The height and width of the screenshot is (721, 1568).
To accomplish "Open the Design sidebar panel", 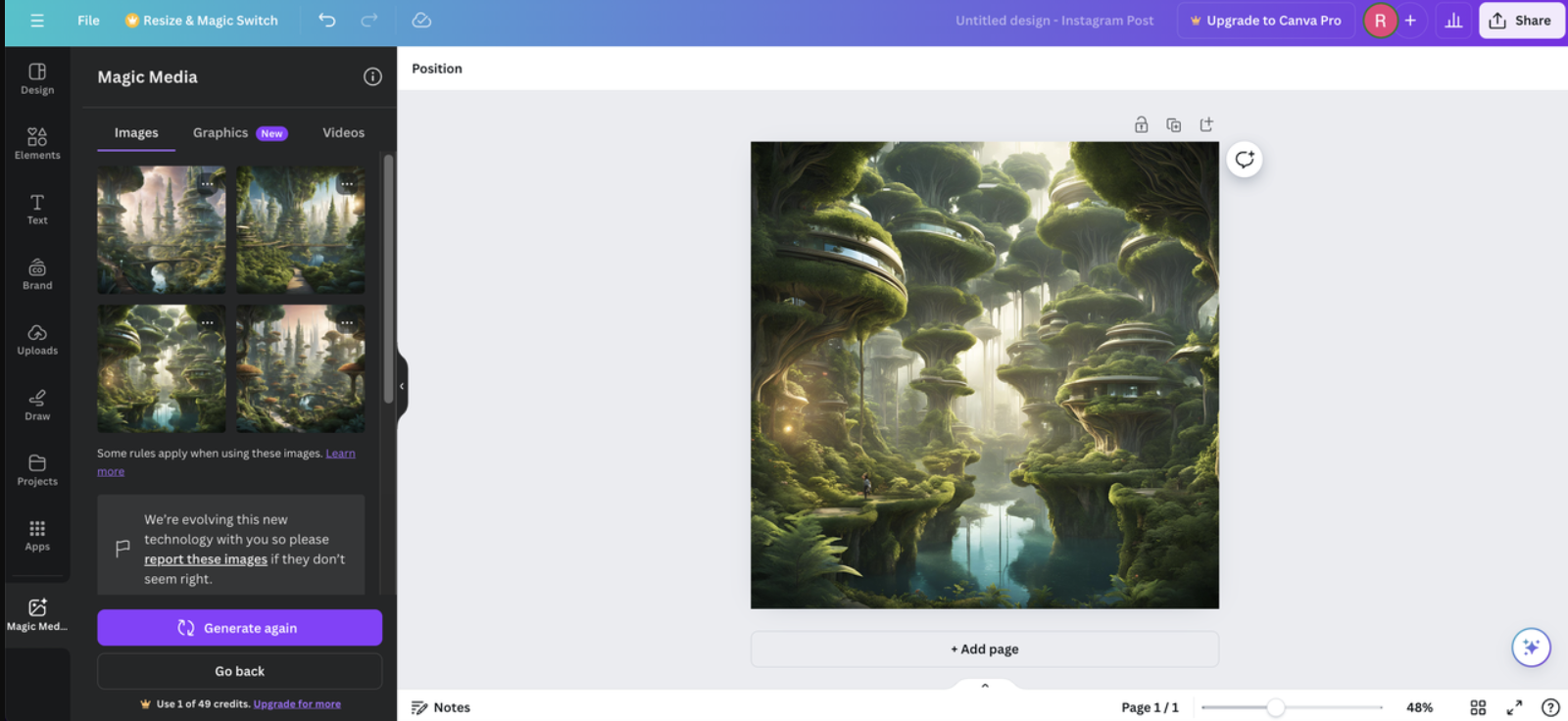I will (x=37, y=78).
